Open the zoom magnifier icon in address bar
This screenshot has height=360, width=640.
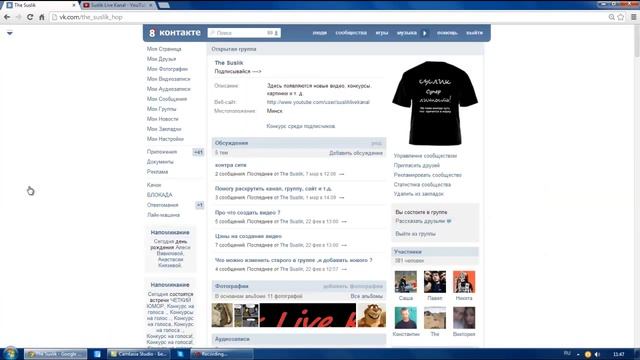pyautogui.click(x=611, y=17)
